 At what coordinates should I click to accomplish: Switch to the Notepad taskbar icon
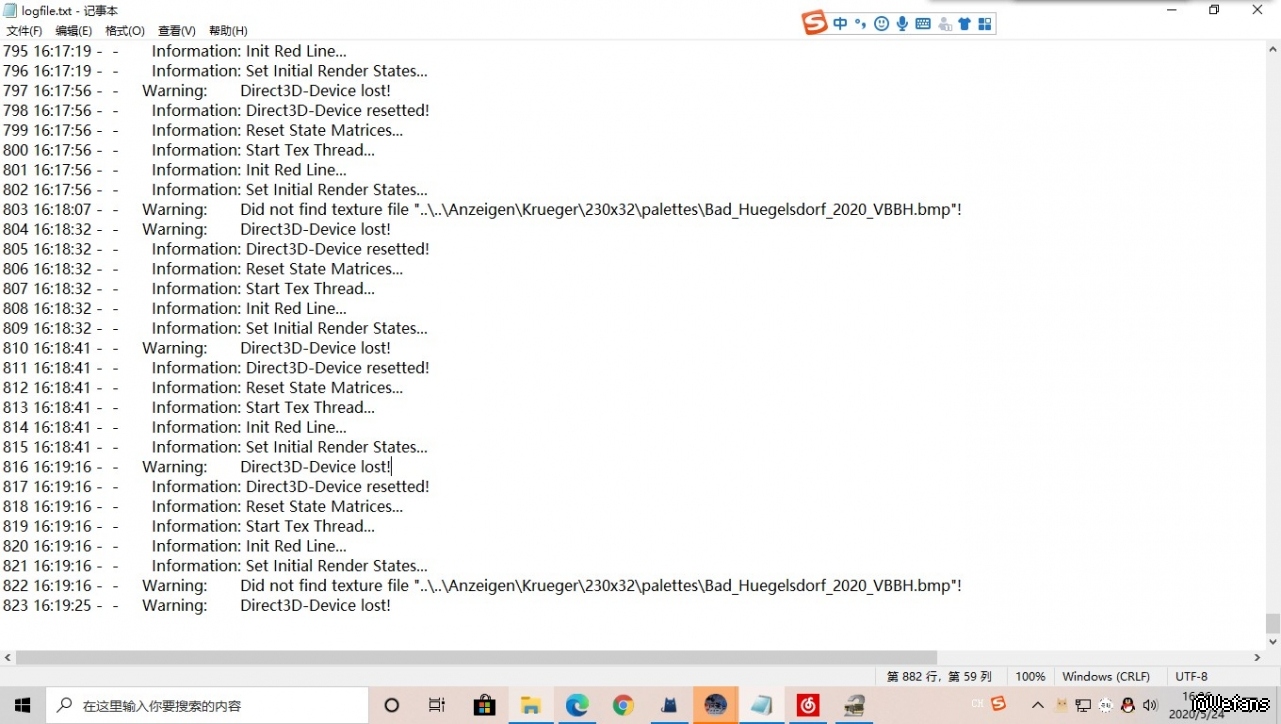tap(762, 705)
